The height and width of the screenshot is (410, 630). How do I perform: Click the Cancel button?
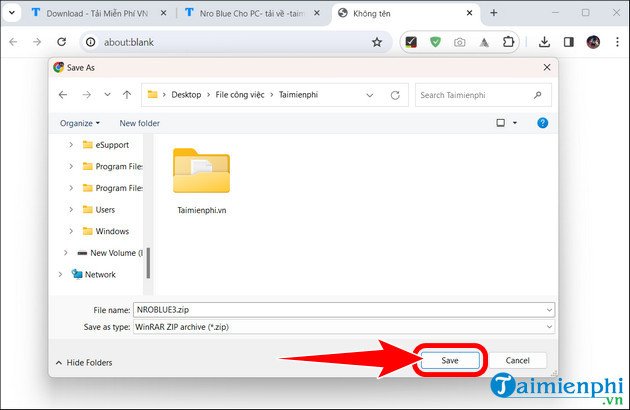(517, 360)
